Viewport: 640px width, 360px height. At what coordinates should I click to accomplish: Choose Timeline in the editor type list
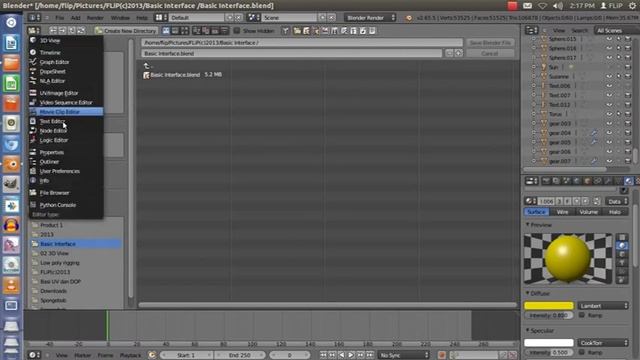pos(65,53)
